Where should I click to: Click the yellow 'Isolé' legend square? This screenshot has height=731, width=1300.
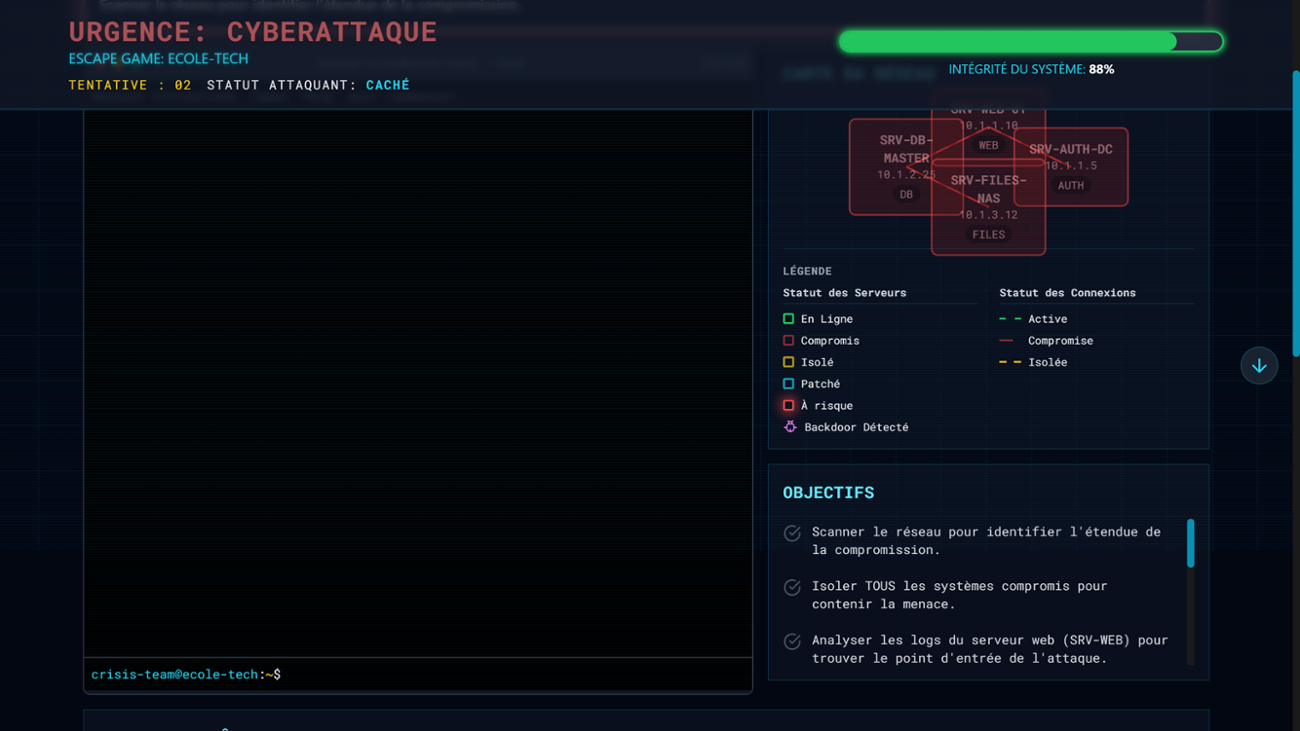pyautogui.click(x=788, y=362)
